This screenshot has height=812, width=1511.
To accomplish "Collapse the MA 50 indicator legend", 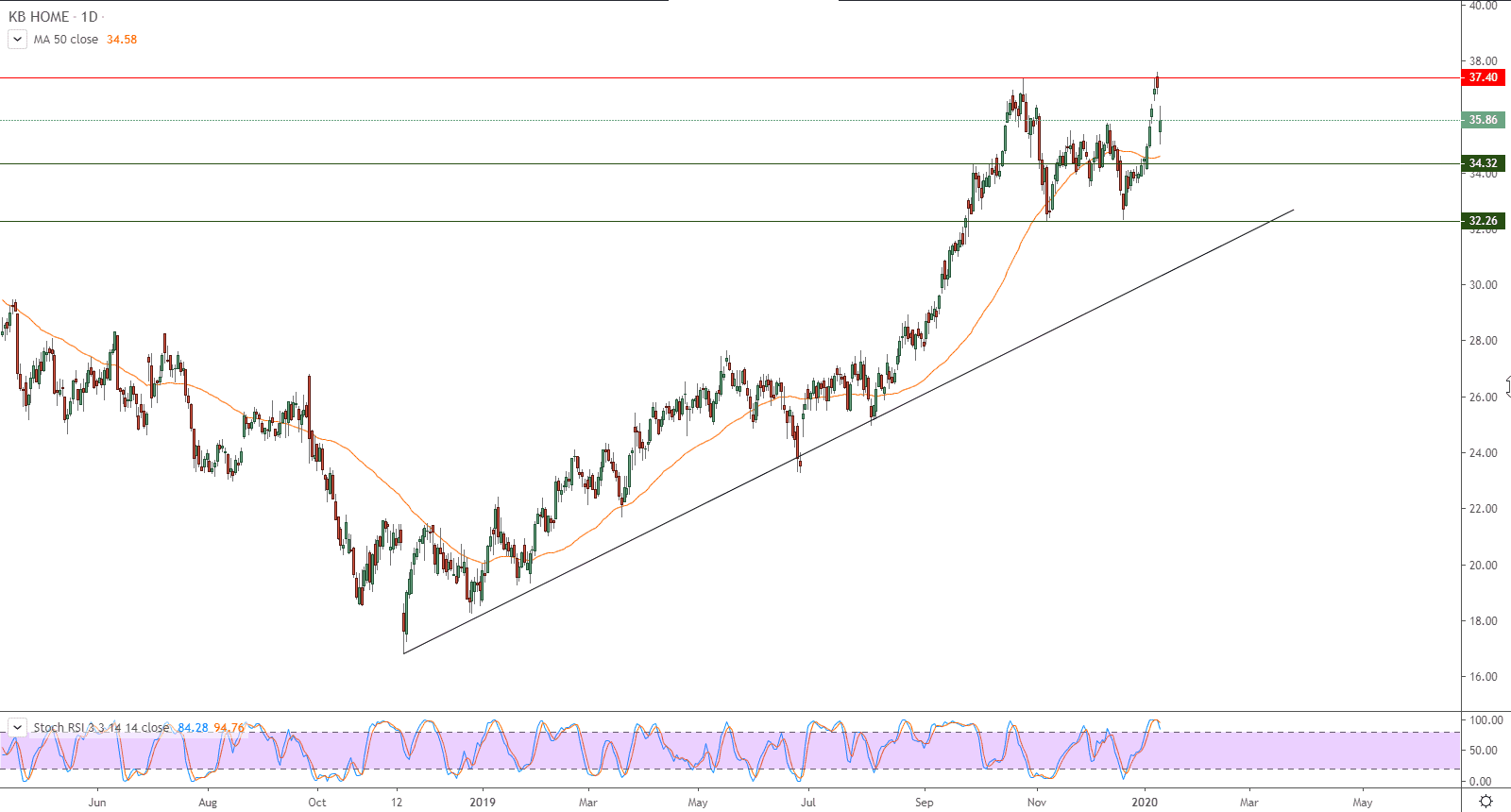I will (17, 40).
